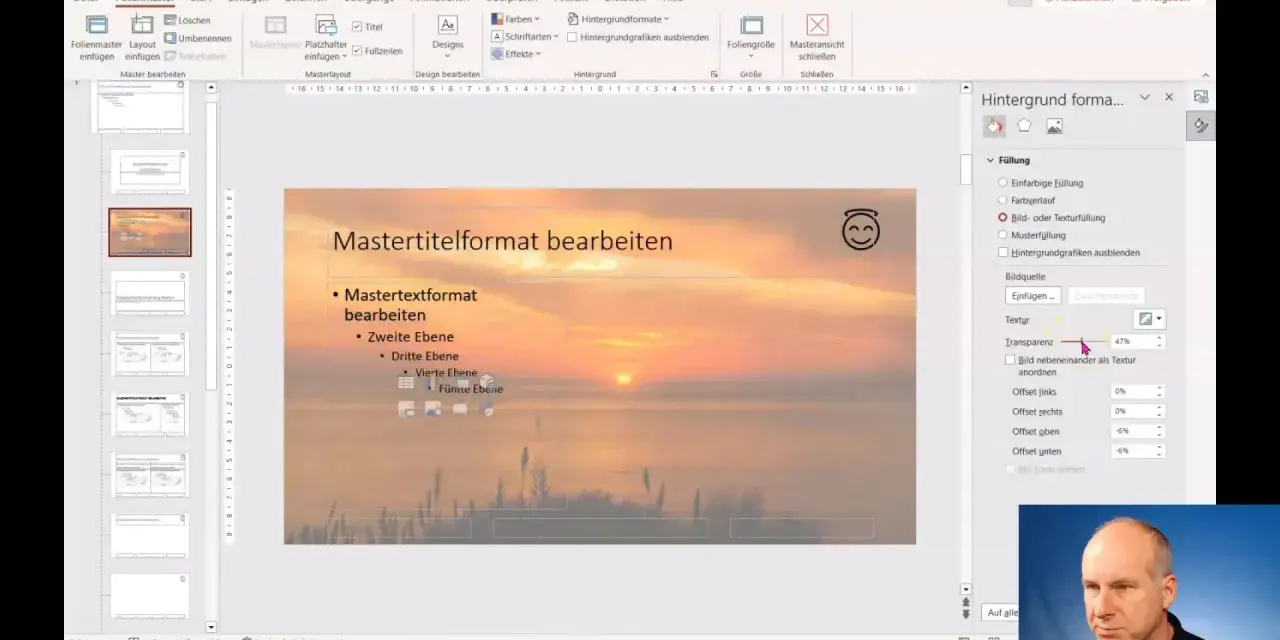Toggle Bild nebeneinander als Textur anordnen
1280x640 pixels.
tap(1010, 360)
